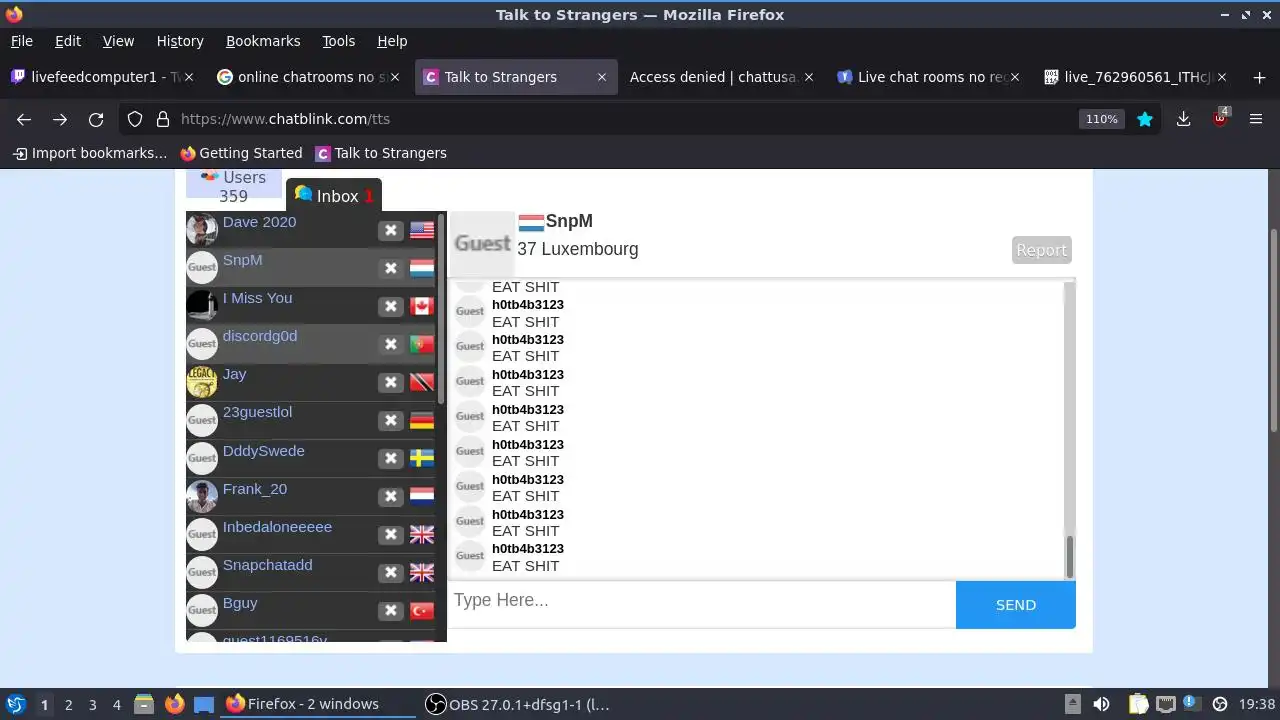The height and width of the screenshot is (720, 1280).
Task: Click Jay's Legacy avatar thumbnail
Action: click(202, 382)
